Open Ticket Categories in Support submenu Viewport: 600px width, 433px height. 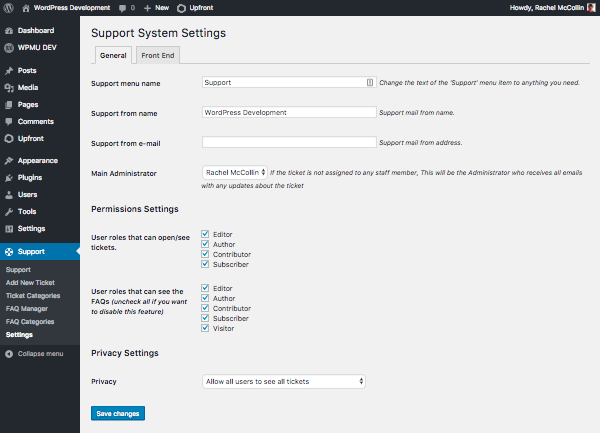[x=33, y=296]
